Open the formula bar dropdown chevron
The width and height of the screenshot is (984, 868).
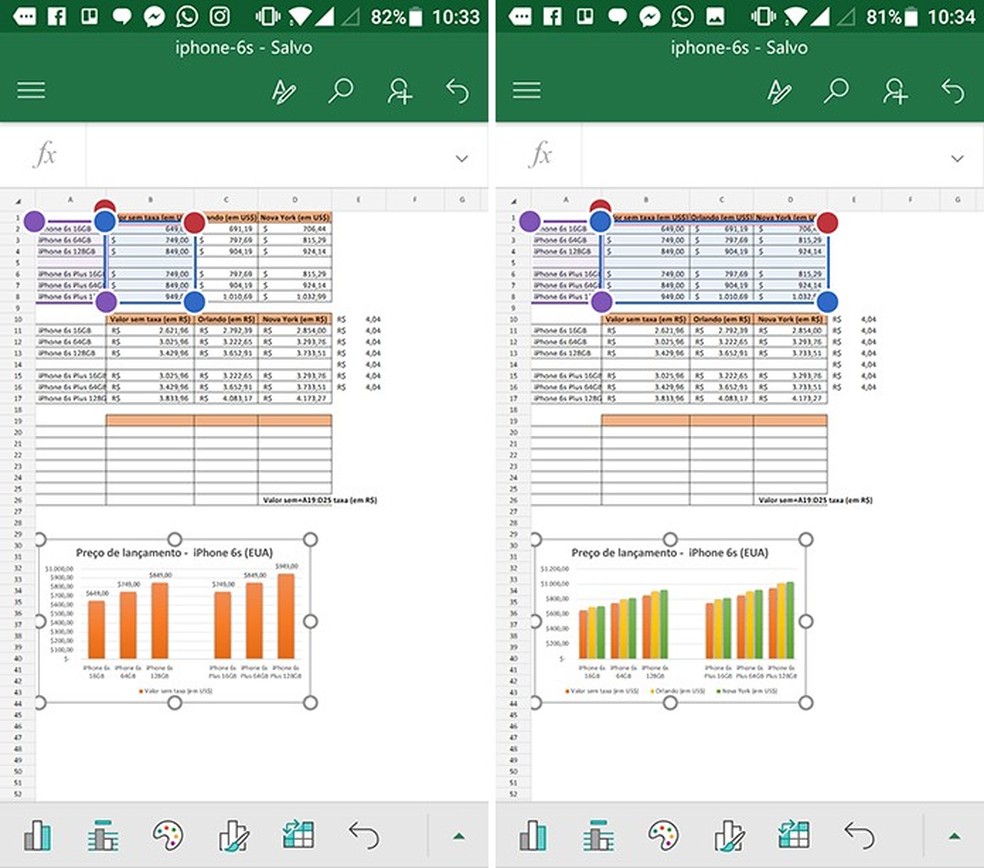pyautogui.click(x=460, y=158)
